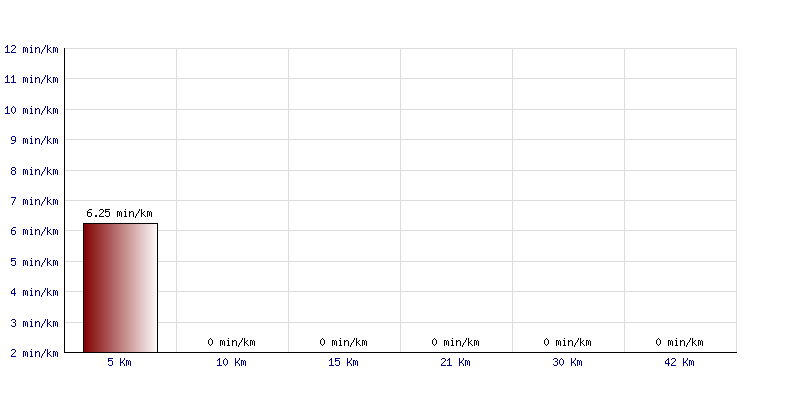The image size is (800, 400).
Task: Click the 8 min/km y-axis label
Action: tap(34, 171)
